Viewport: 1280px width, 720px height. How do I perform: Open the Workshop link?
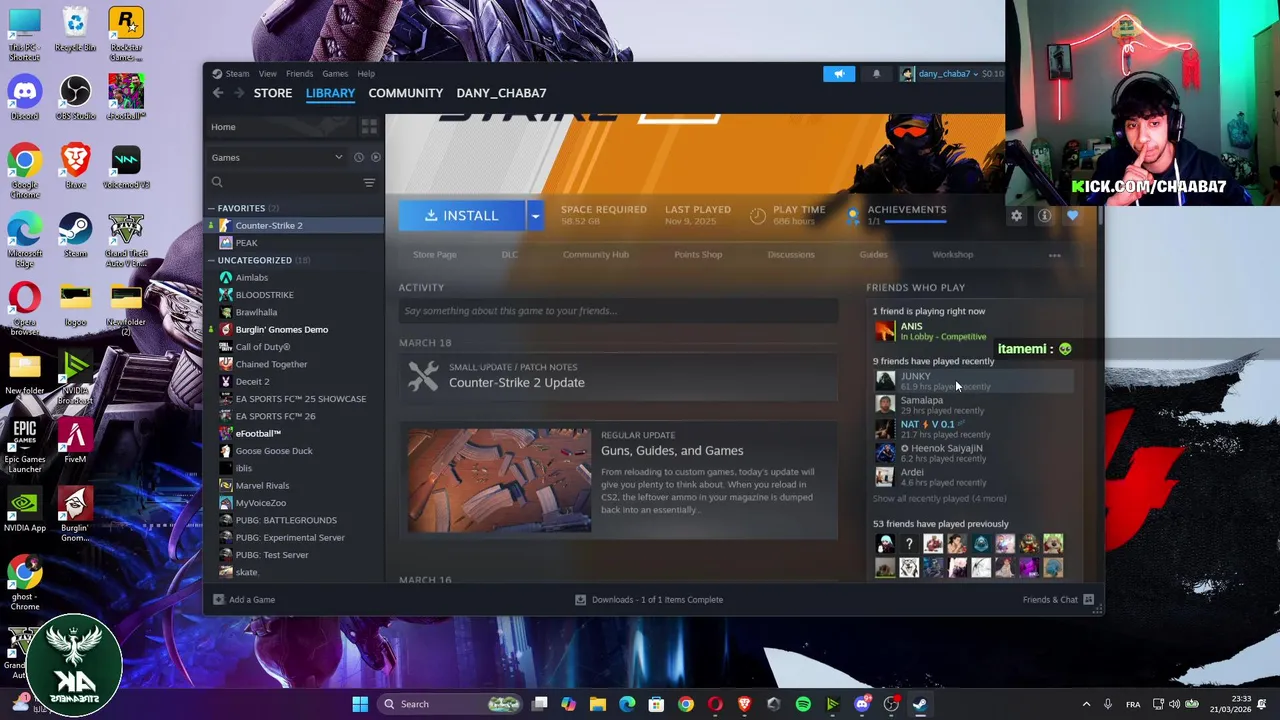(x=953, y=255)
